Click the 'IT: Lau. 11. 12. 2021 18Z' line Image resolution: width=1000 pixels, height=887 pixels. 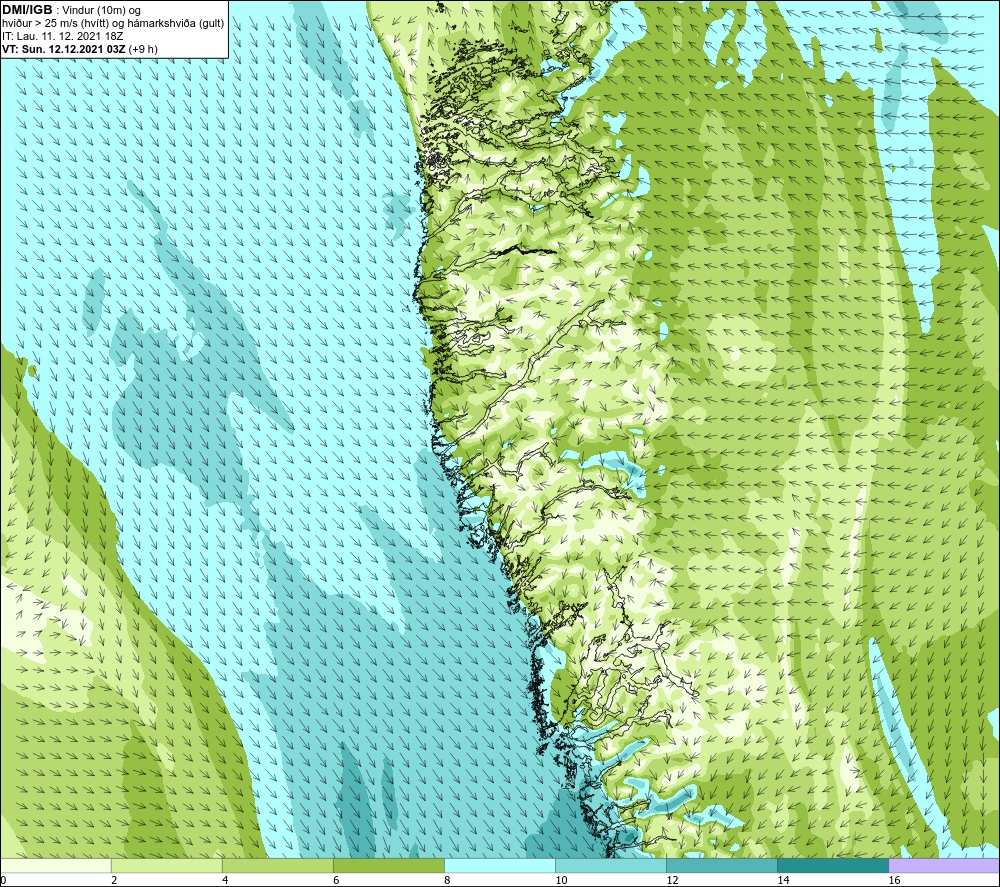click(62, 36)
